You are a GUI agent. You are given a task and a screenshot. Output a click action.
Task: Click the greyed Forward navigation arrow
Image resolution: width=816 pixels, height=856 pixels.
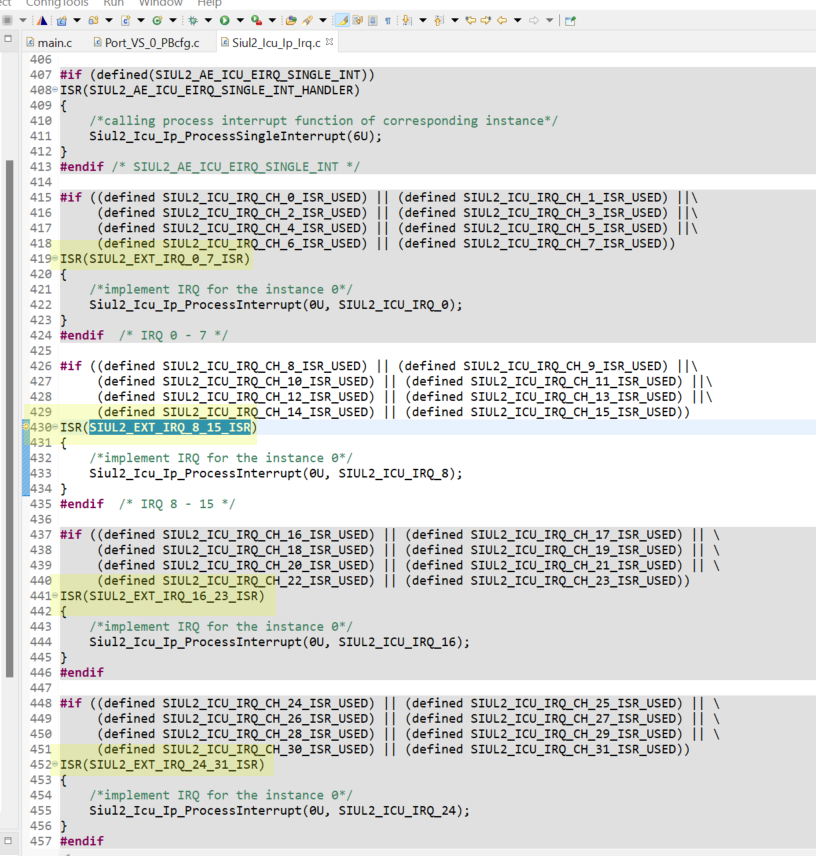[534, 21]
